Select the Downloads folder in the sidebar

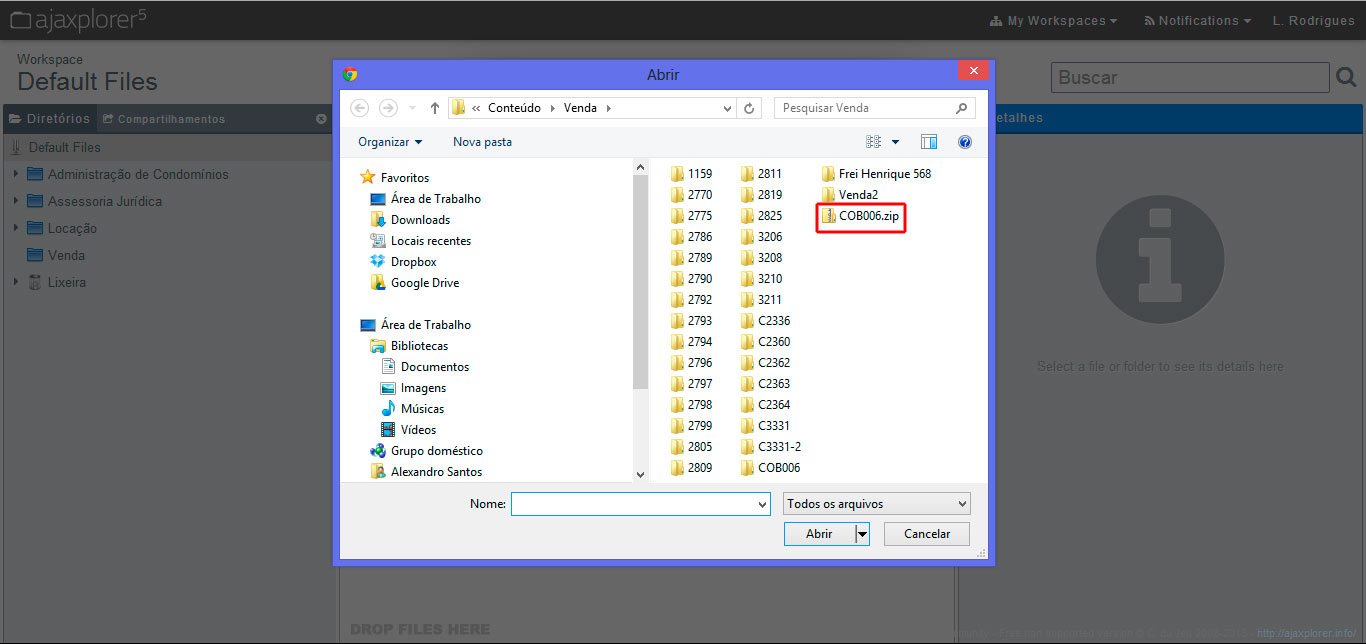[420, 220]
